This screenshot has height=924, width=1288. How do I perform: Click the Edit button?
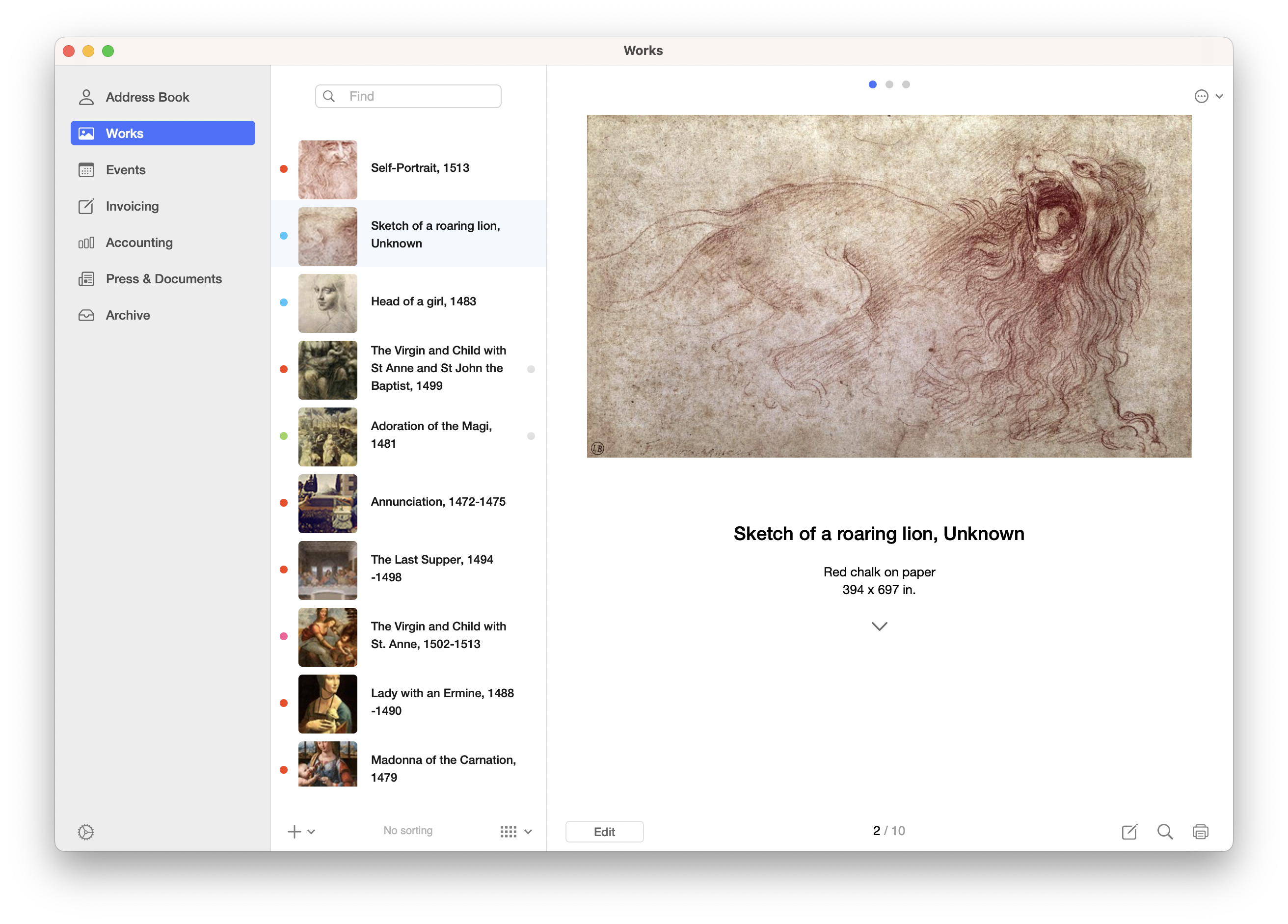coord(604,831)
